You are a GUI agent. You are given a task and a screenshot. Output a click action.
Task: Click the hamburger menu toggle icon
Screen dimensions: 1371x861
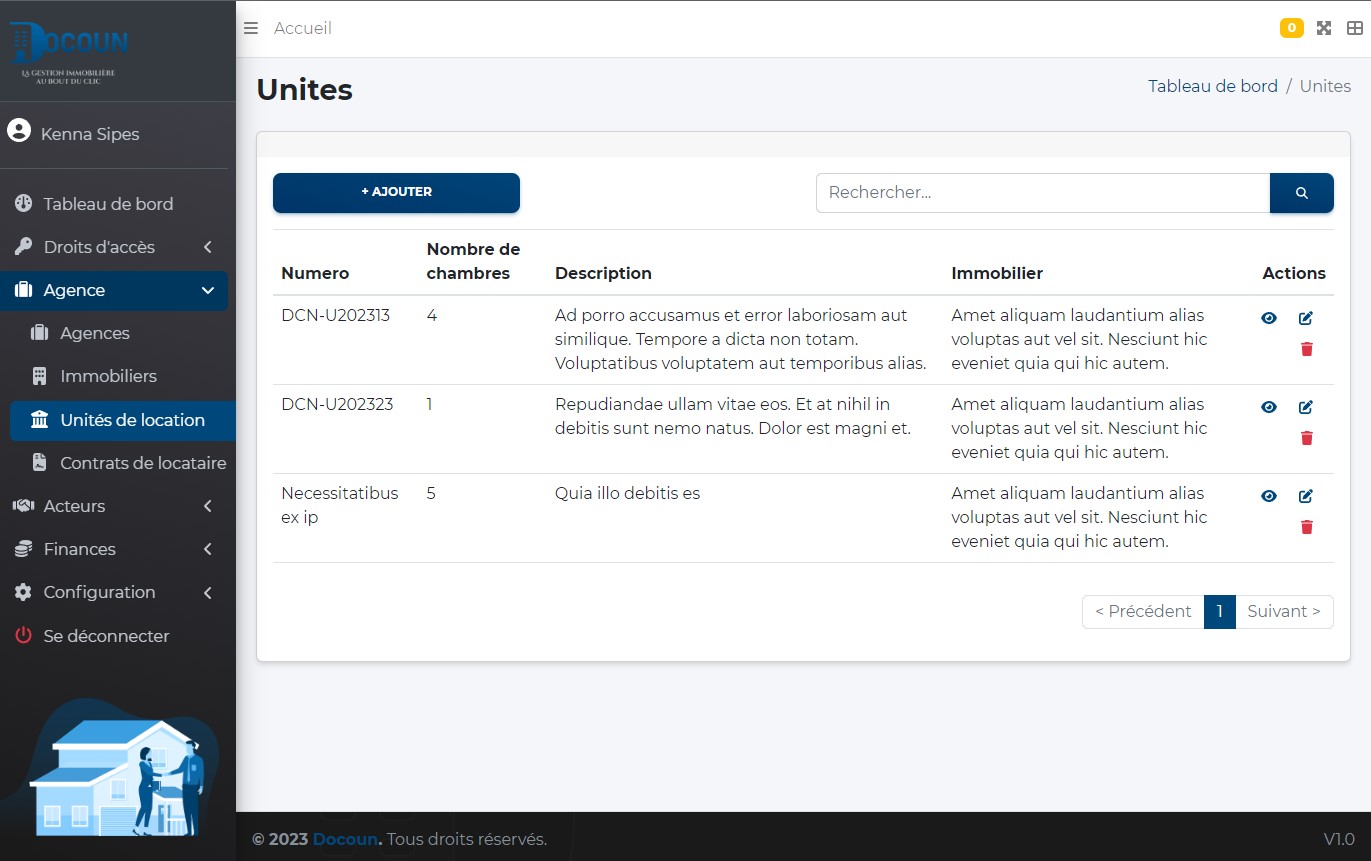tap(251, 28)
